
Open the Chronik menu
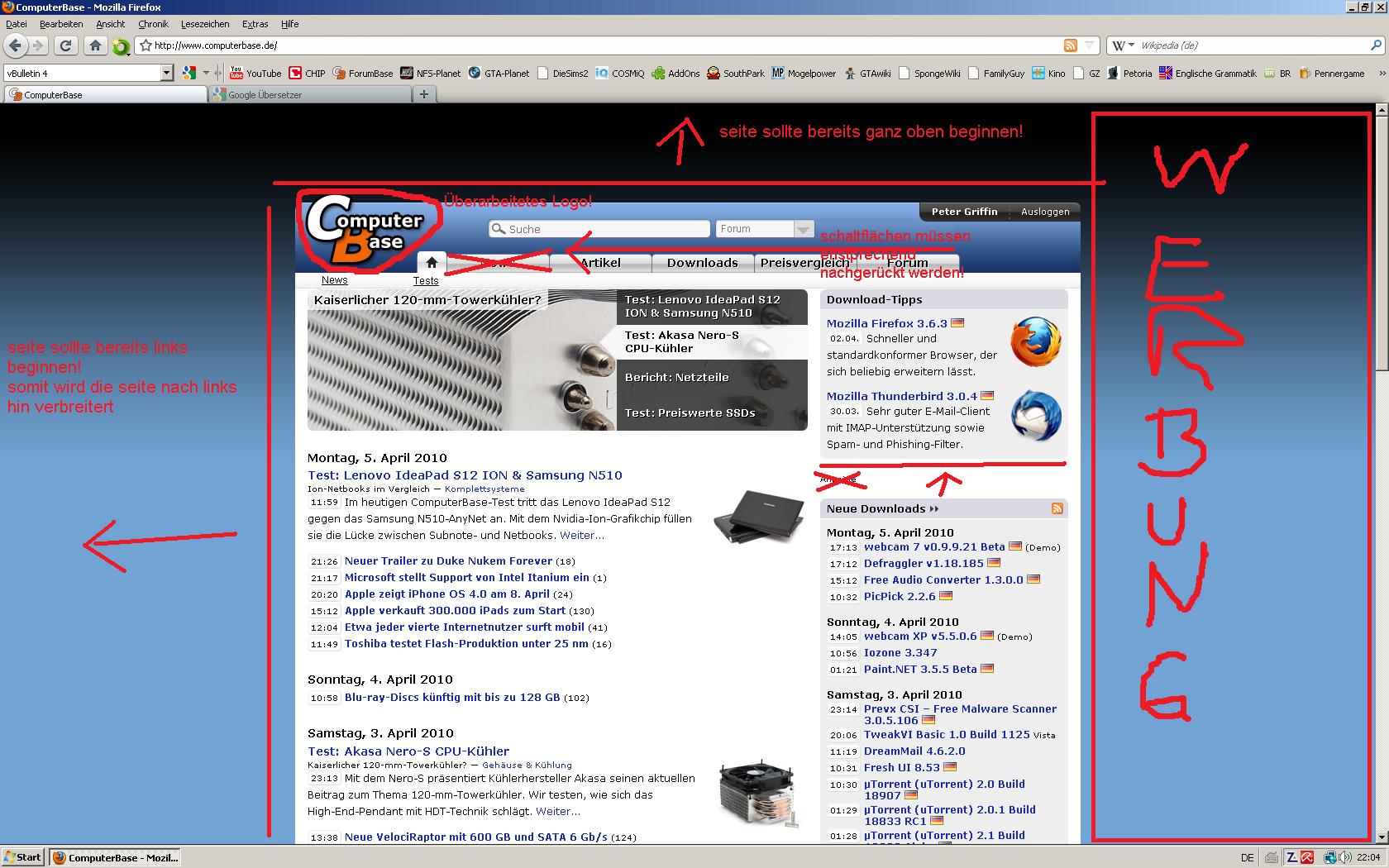[153, 24]
